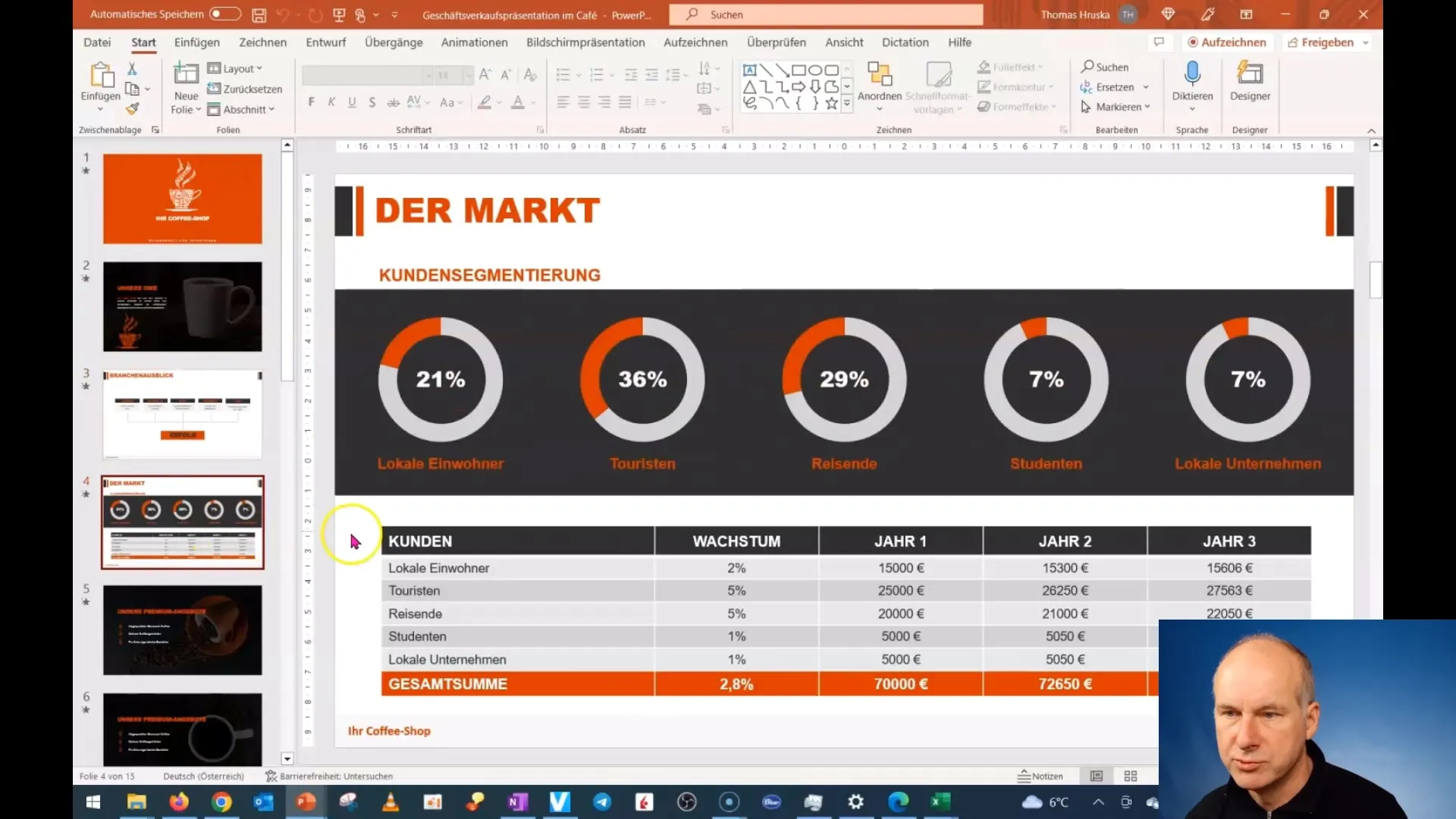Open the Designer pane button
The width and height of the screenshot is (1456, 819).
pos(1250,81)
